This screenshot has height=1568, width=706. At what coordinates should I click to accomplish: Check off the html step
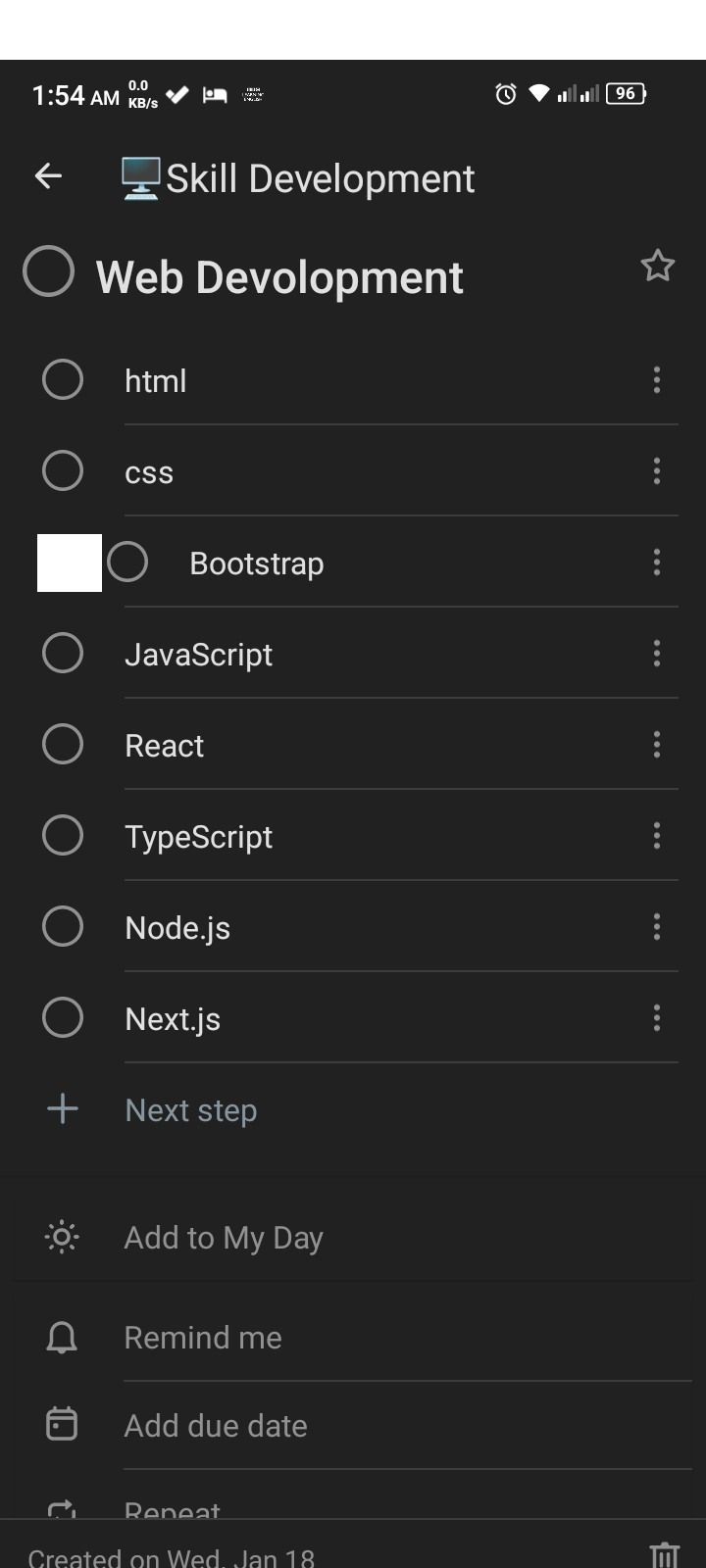[x=63, y=379]
